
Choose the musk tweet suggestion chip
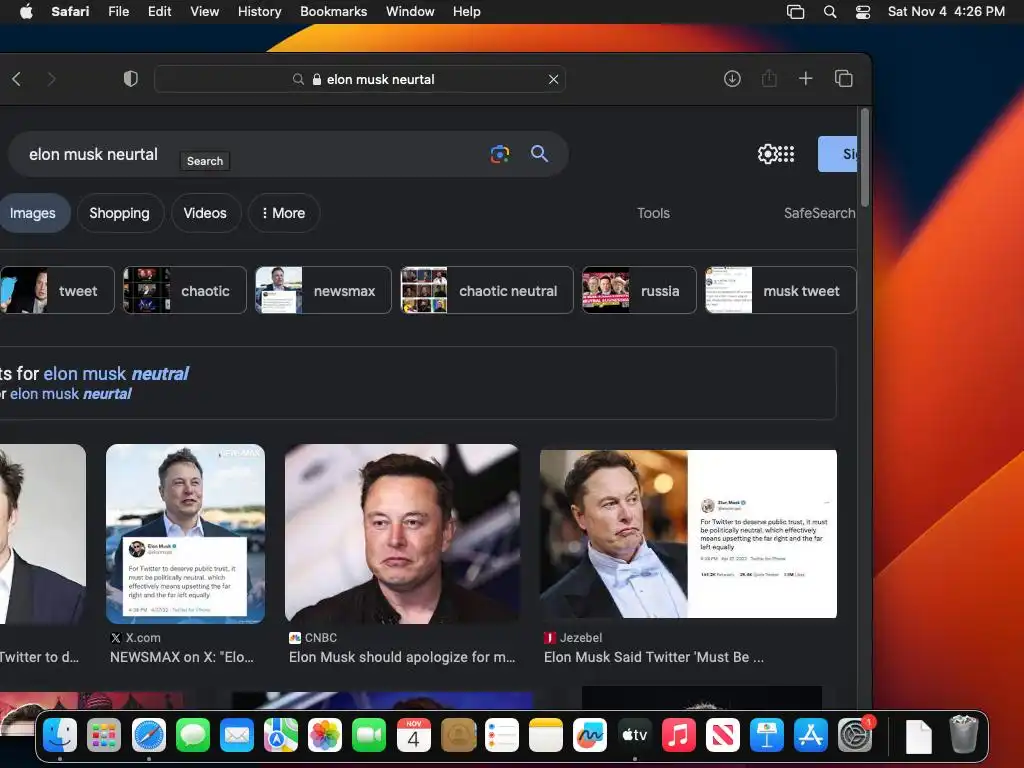coord(780,291)
